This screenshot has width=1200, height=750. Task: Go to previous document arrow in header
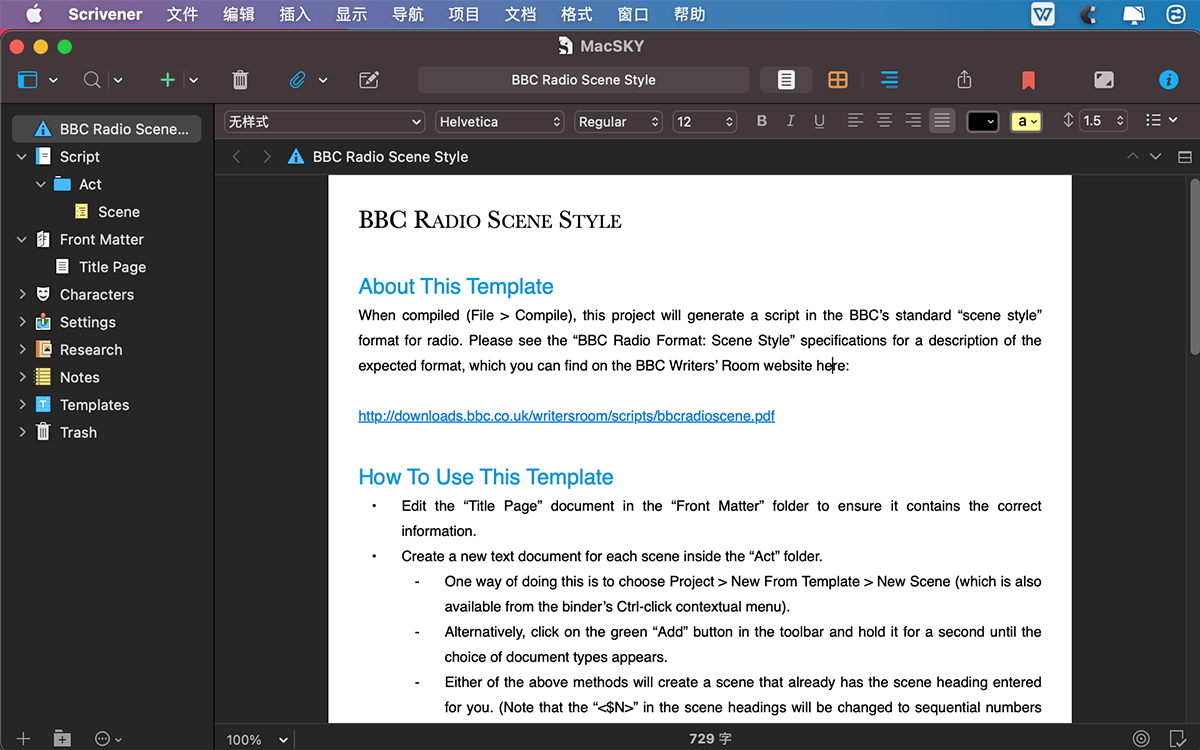[1133, 157]
